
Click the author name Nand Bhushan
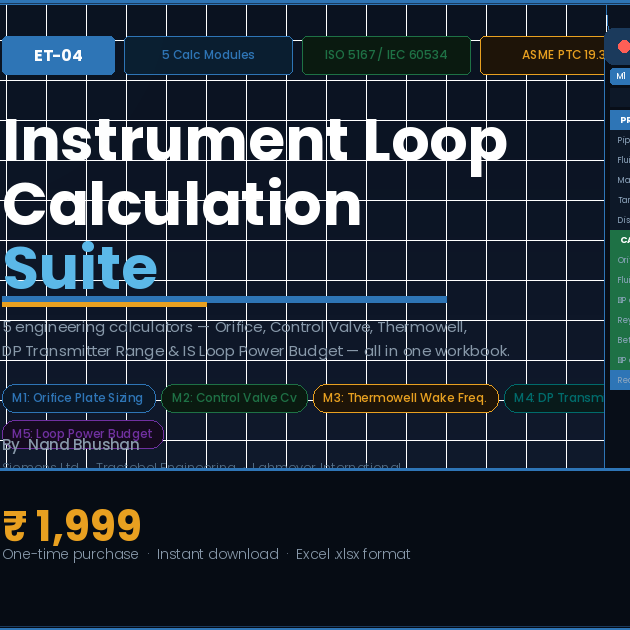click(84, 445)
